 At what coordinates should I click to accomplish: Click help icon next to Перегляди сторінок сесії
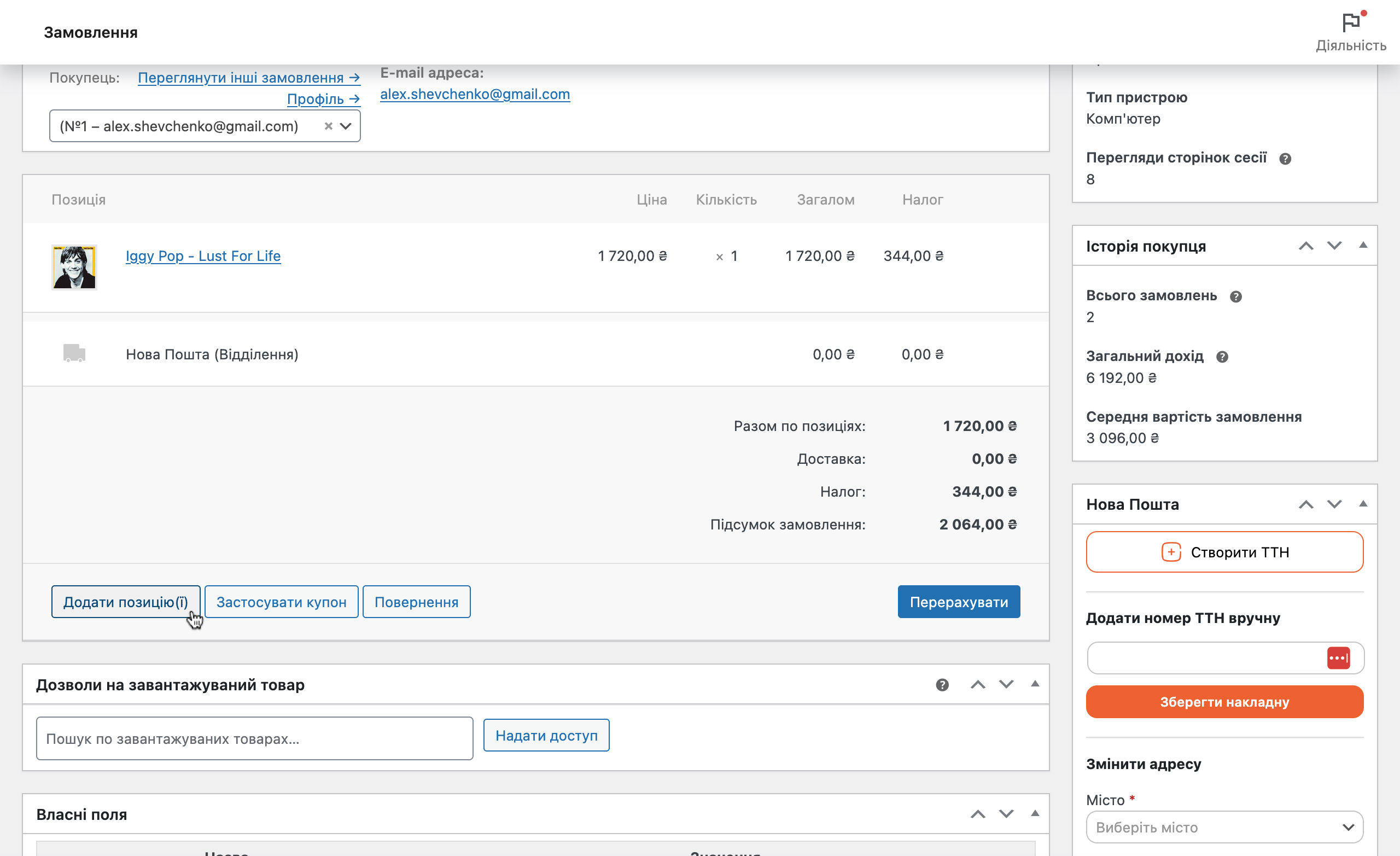[1285, 159]
